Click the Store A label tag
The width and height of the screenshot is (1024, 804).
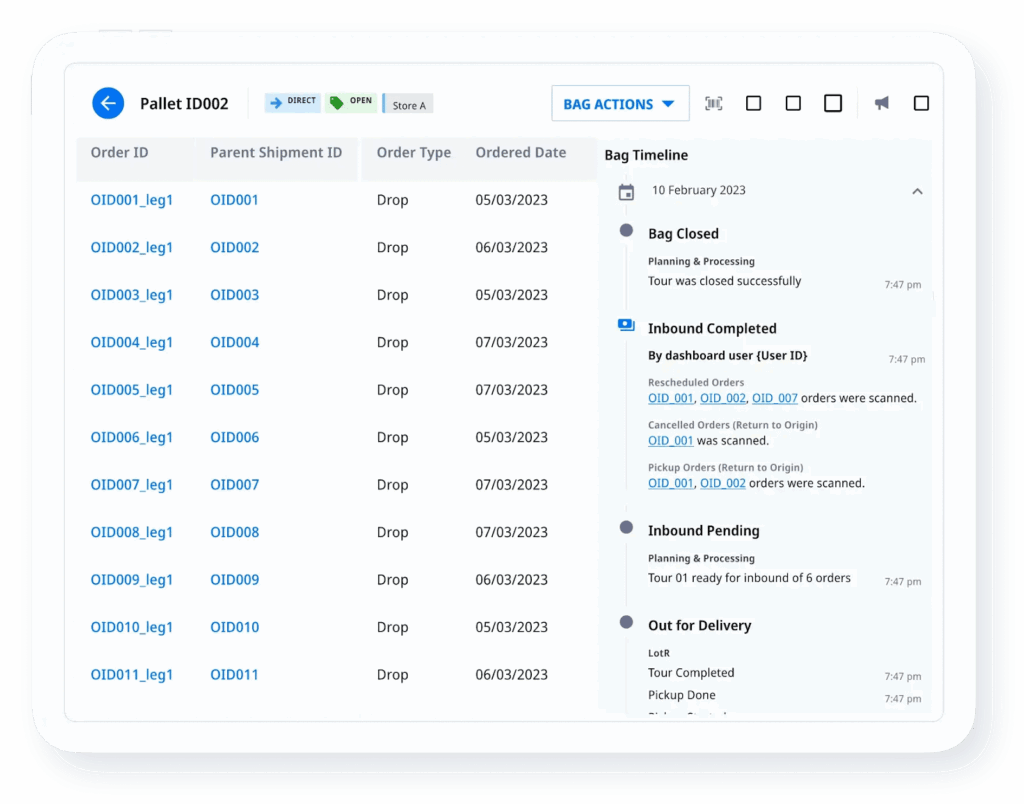409,105
